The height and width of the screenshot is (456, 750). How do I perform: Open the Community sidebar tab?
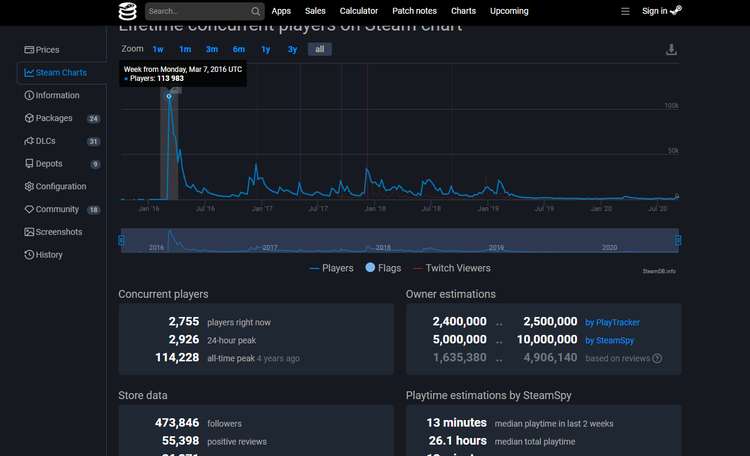61,209
